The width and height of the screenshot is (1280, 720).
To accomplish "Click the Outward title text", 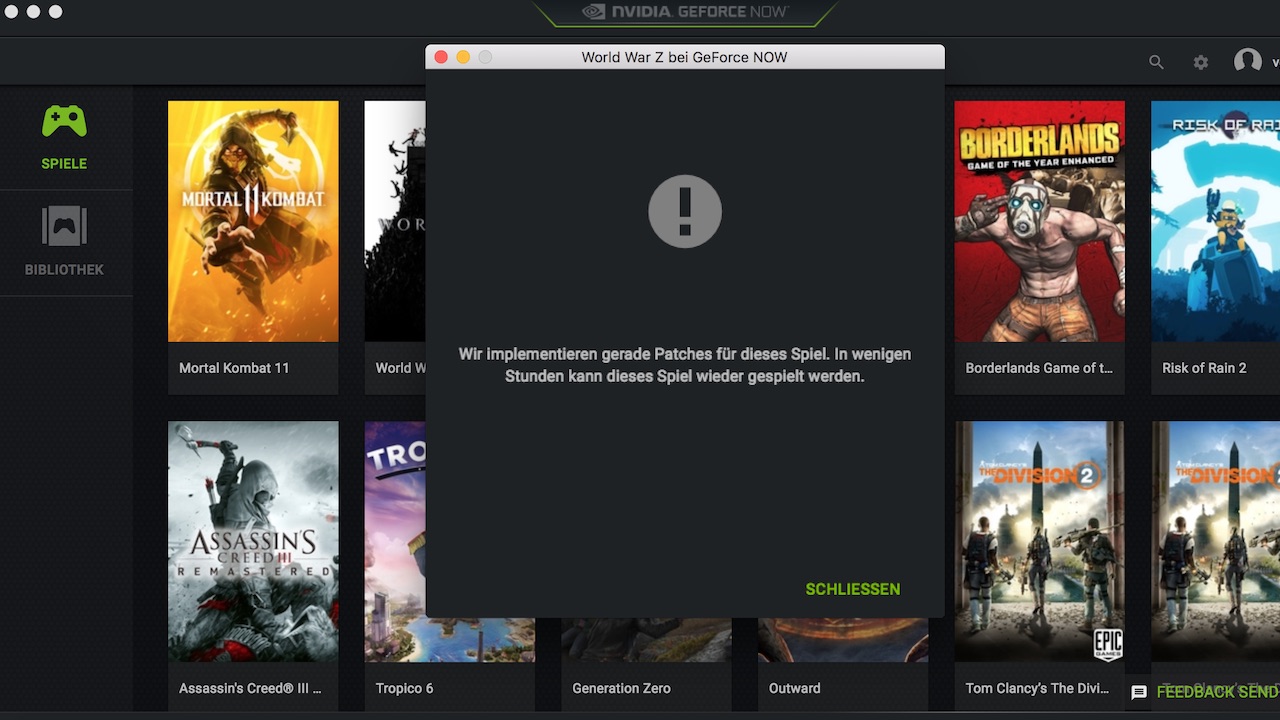I will tap(794, 688).
